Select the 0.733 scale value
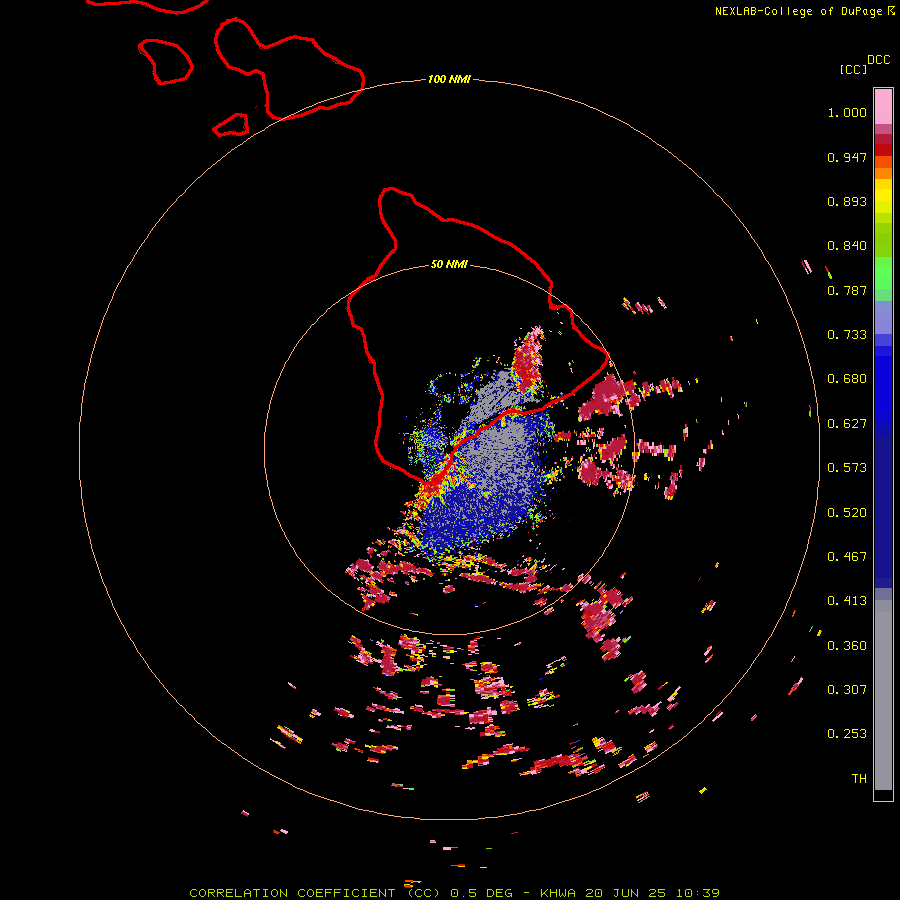The height and width of the screenshot is (900, 900). point(847,335)
